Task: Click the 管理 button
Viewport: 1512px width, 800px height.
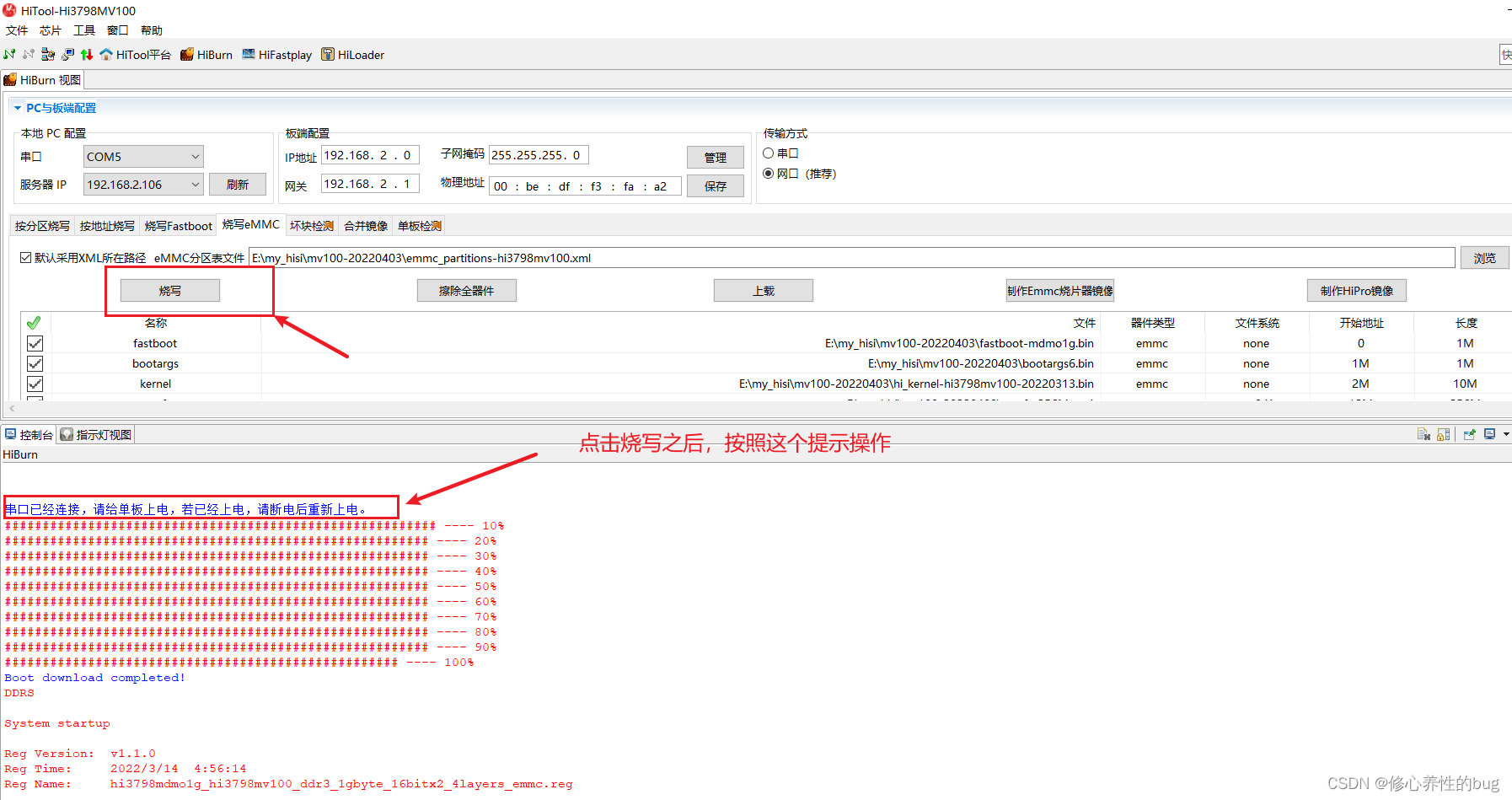Action: [x=716, y=158]
